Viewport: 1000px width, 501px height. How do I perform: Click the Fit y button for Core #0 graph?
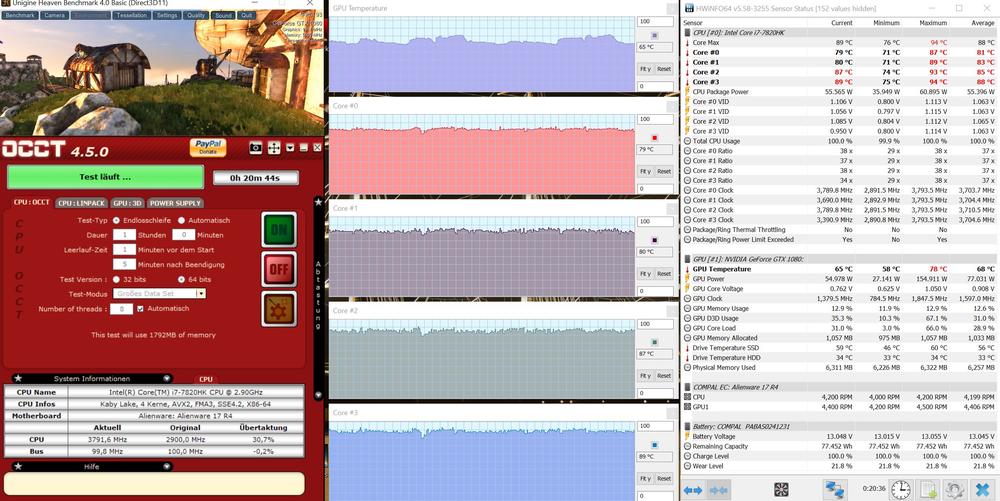click(x=645, y=171)
